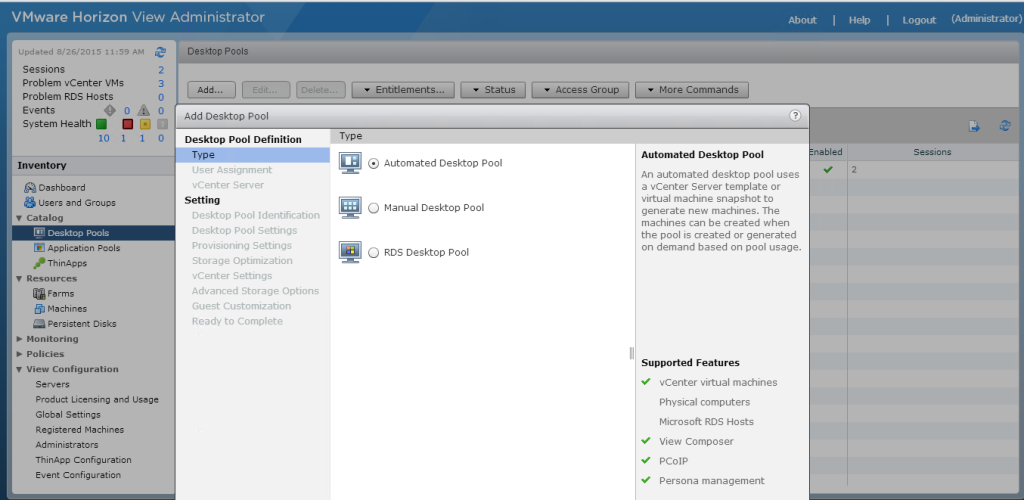Open Registered Machines item

point(80,430)
